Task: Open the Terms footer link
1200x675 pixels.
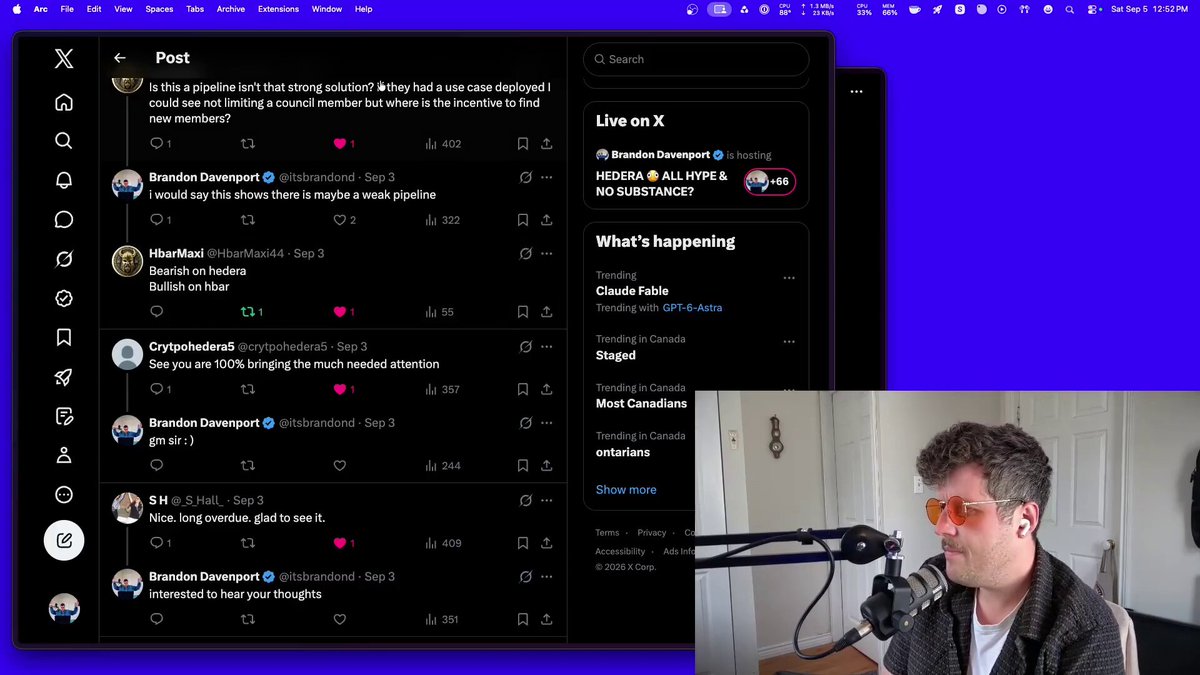Action: click(607, 533)
